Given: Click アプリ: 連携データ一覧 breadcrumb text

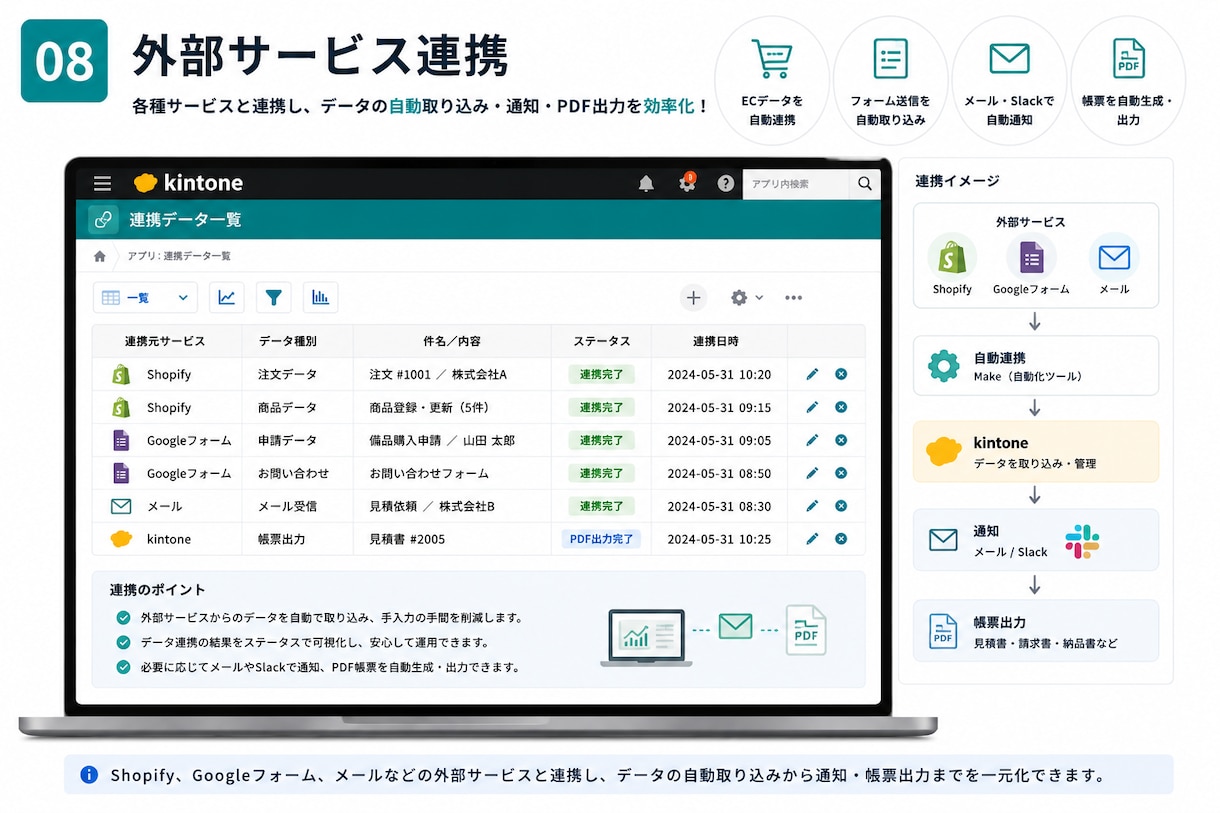Looking at the screenshot, I should 179,256.
